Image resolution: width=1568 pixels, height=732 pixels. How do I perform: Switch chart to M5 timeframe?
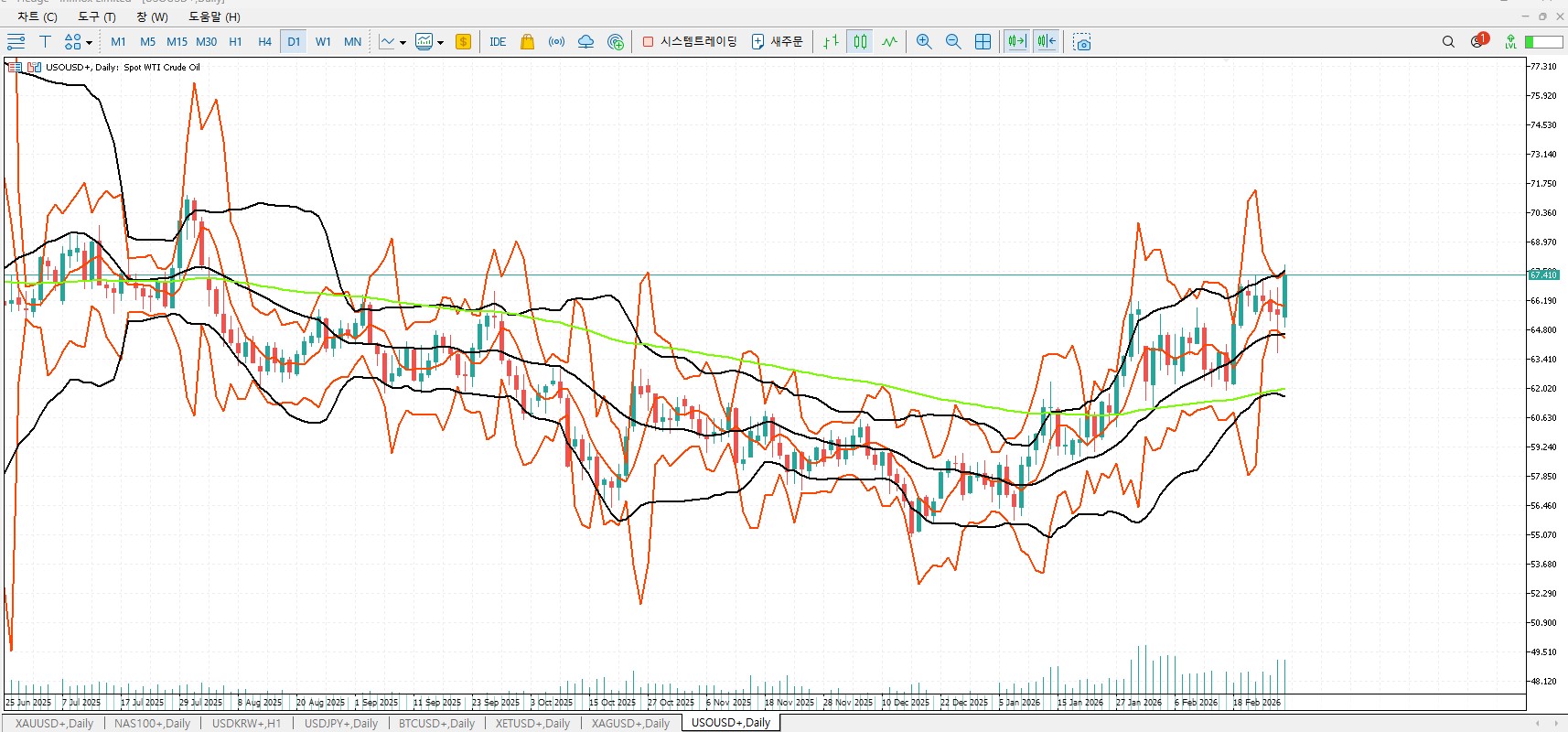pos(147,41)
